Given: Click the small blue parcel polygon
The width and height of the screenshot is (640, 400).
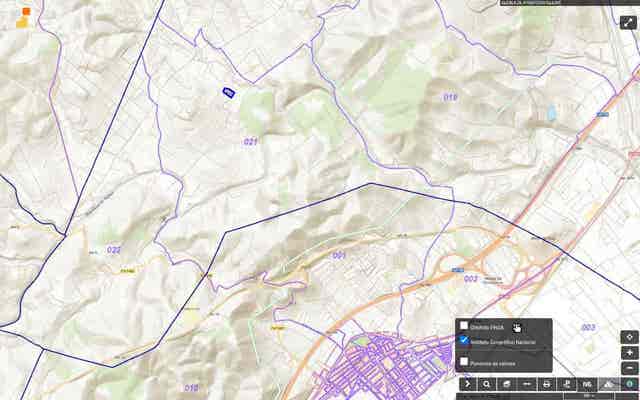Looking at the screenshot, I should (229, 92).
